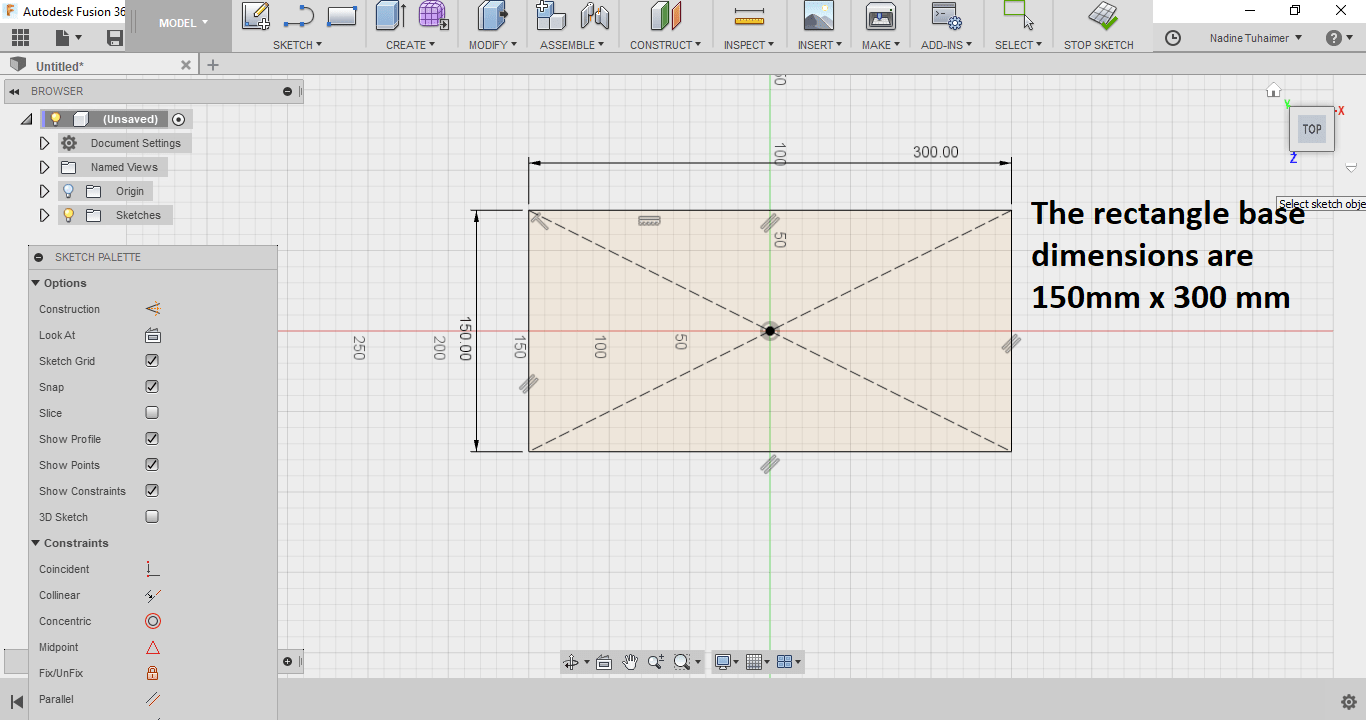
Task: Enable the 3D Sketch checkbox
Action: pyautogui.click(x=152, y=517)
